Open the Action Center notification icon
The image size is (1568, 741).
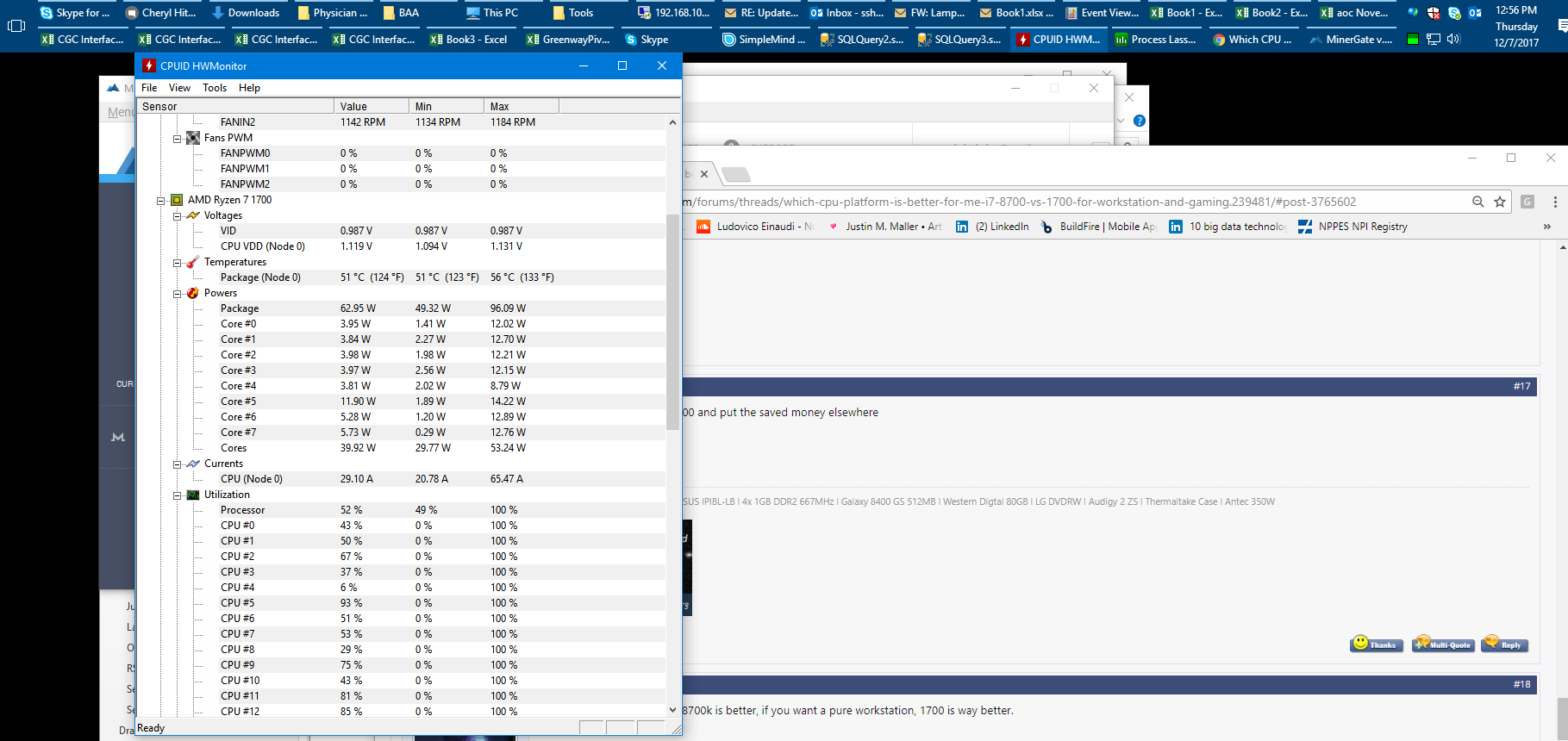point(1562,26)
